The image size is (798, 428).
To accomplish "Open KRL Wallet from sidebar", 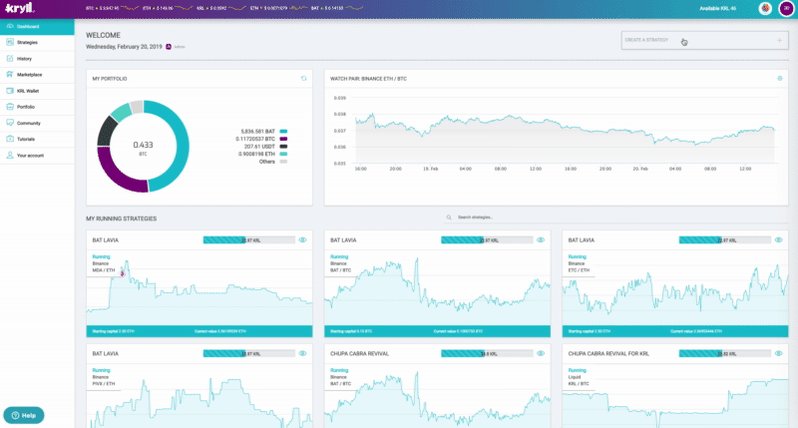I will tap(37, 91).
